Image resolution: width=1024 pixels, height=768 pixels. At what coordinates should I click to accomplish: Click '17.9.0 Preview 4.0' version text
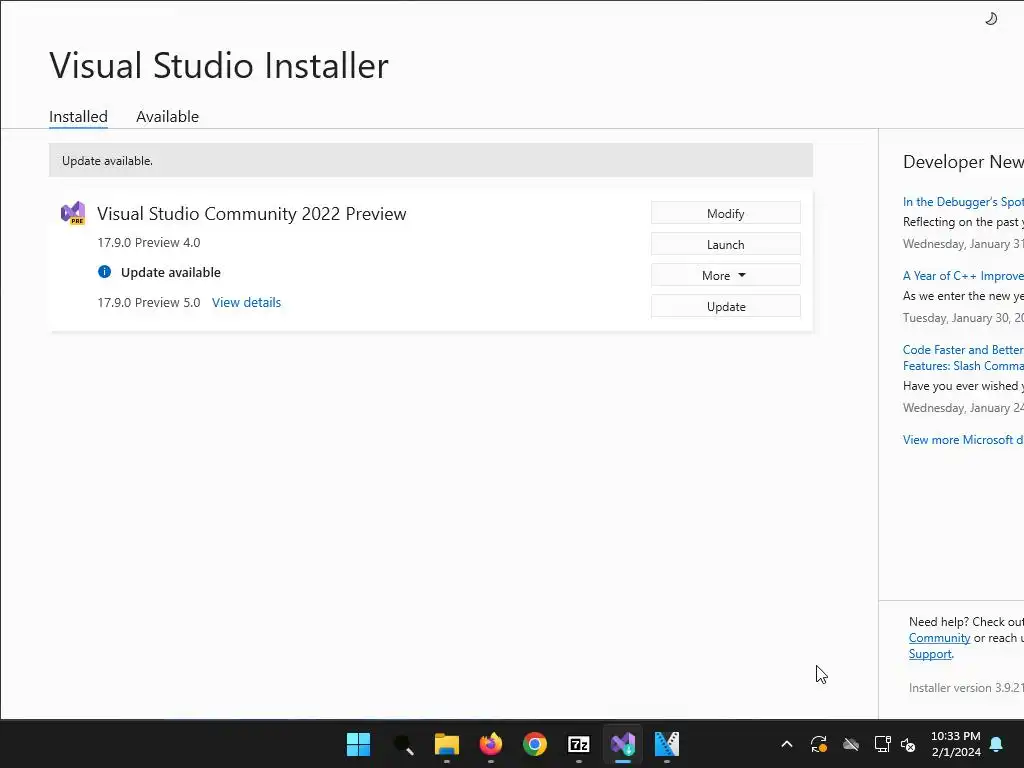tap(149, 242)
